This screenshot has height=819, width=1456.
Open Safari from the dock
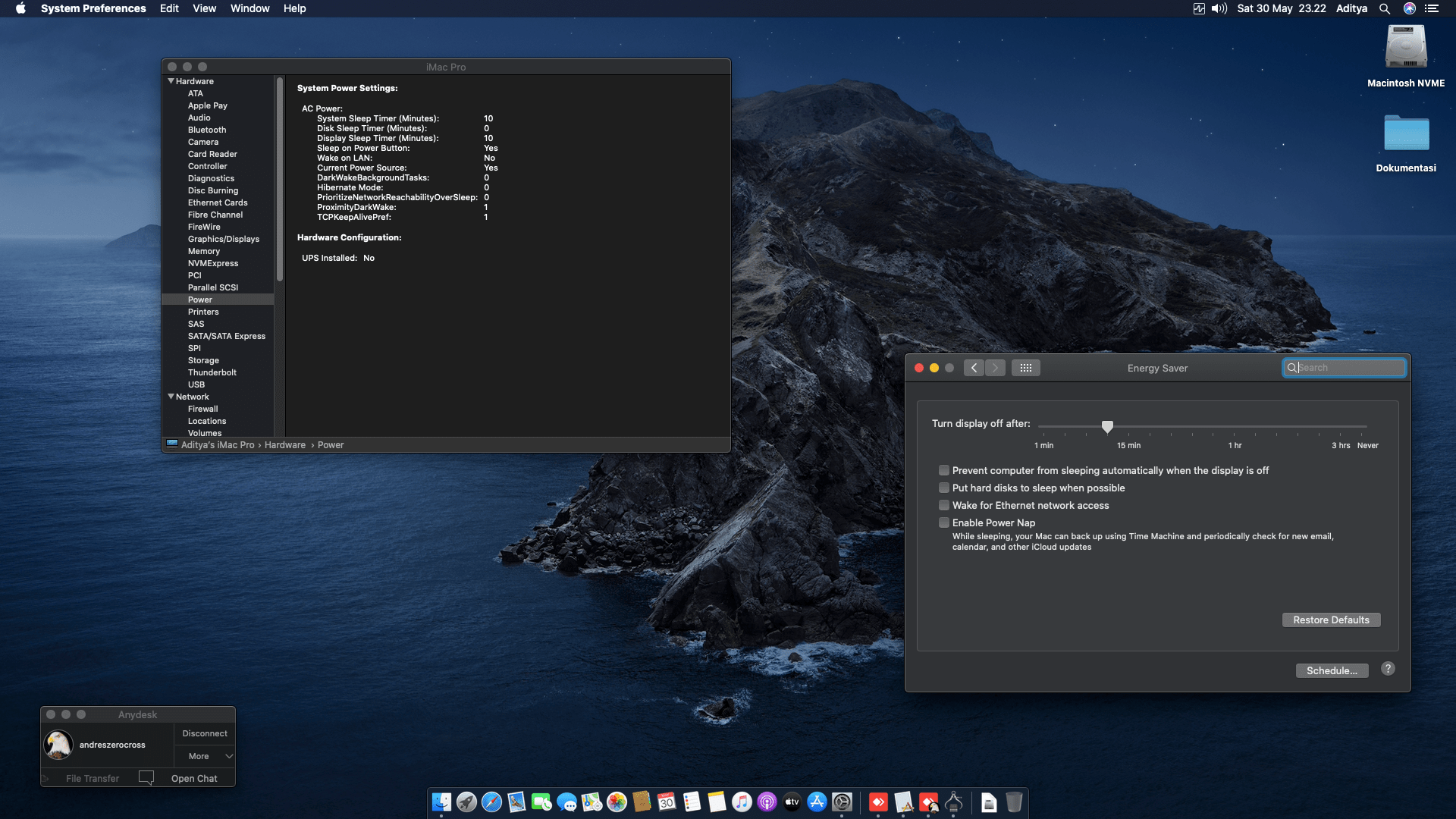tap(491, 802)
